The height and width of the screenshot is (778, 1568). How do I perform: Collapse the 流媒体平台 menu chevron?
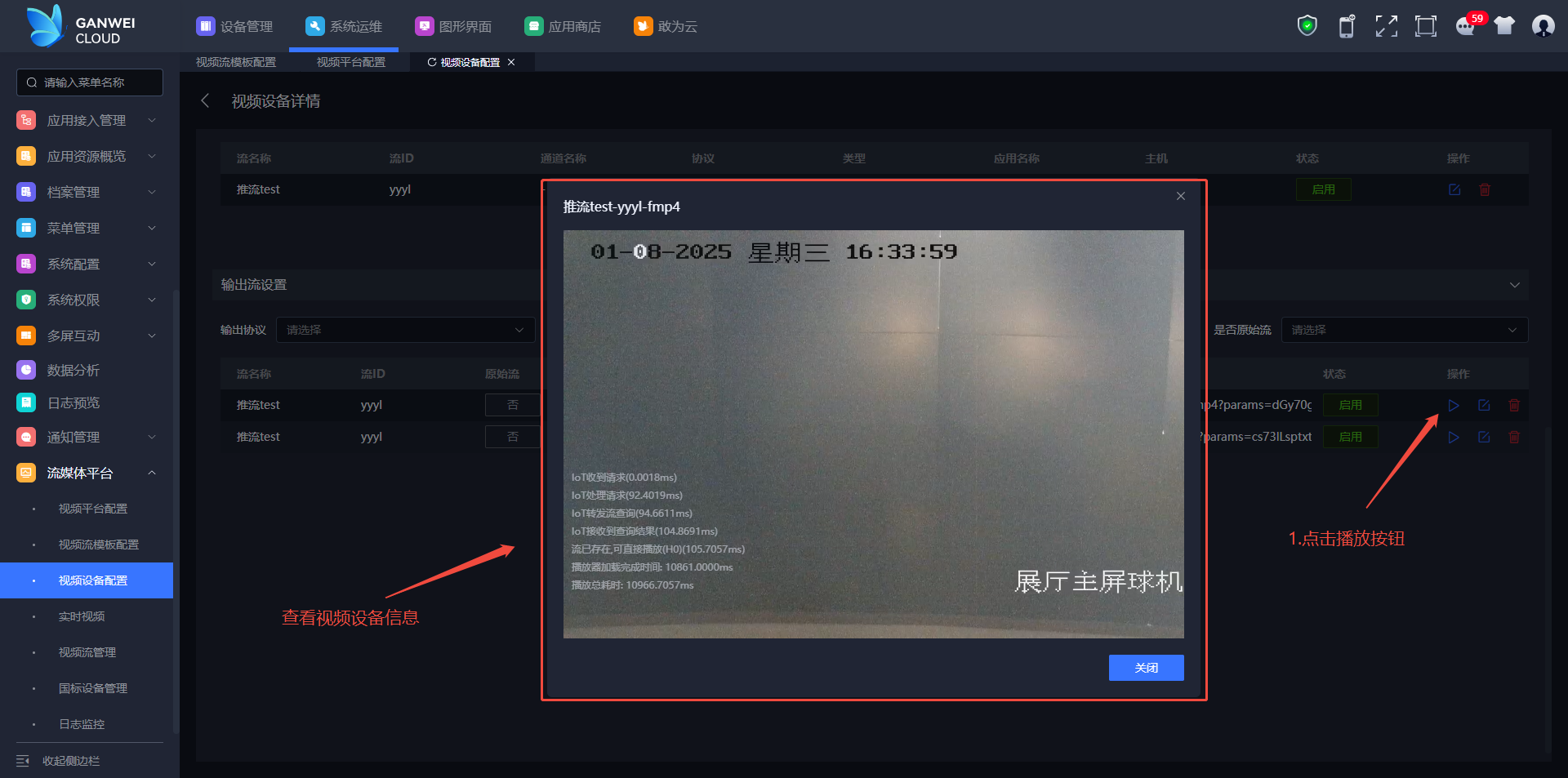[x=152, y=473]
